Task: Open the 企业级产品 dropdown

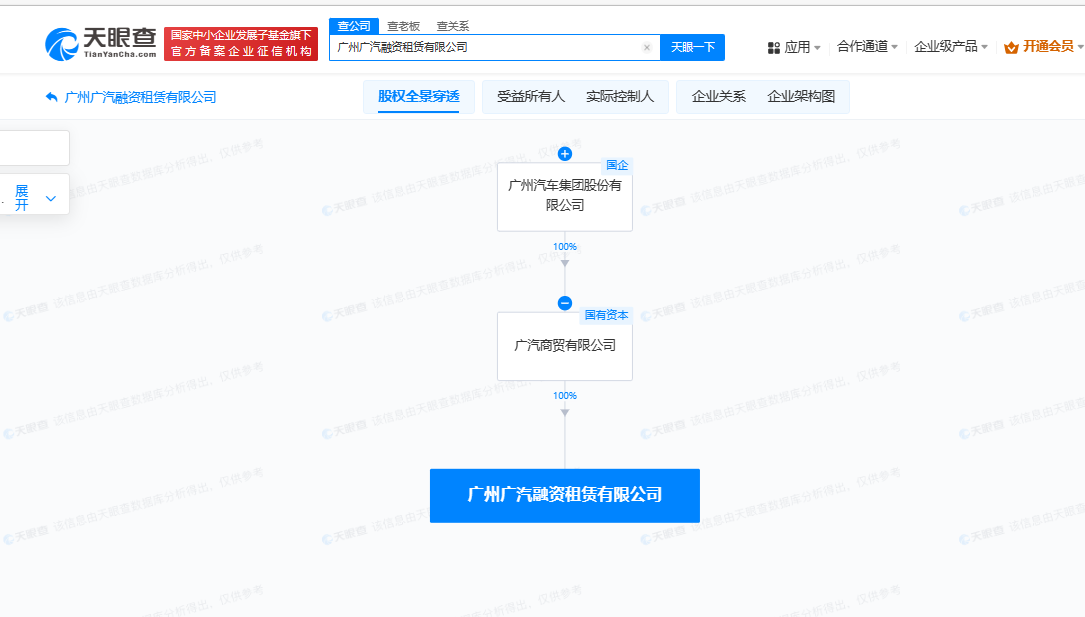Action: coord(951,47)
